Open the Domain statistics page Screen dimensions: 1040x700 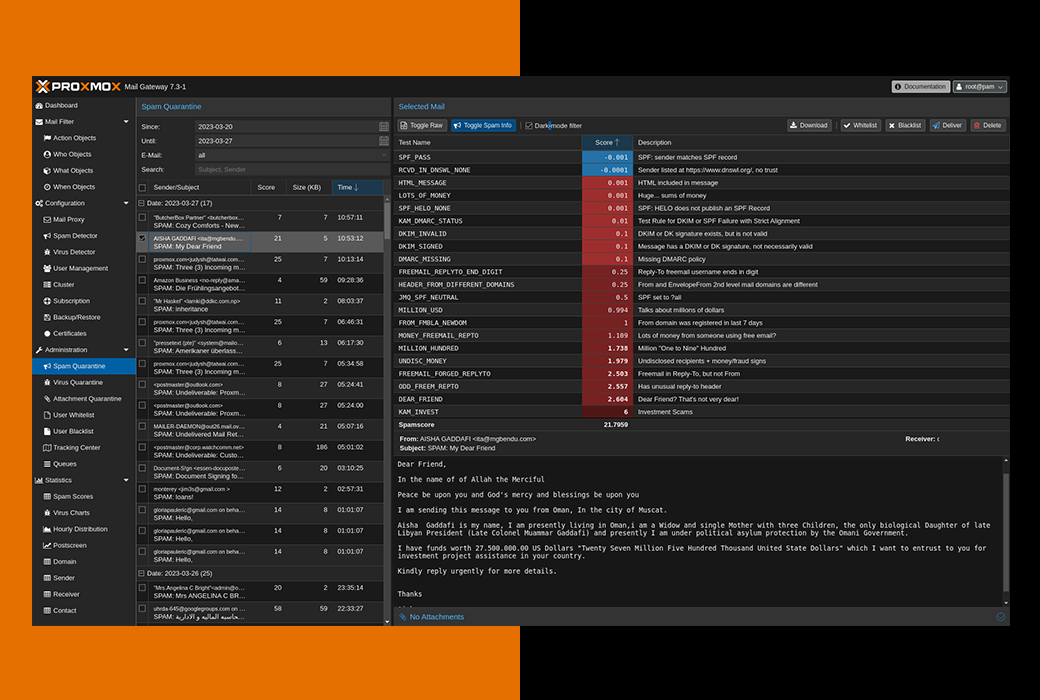click(64, 562)
